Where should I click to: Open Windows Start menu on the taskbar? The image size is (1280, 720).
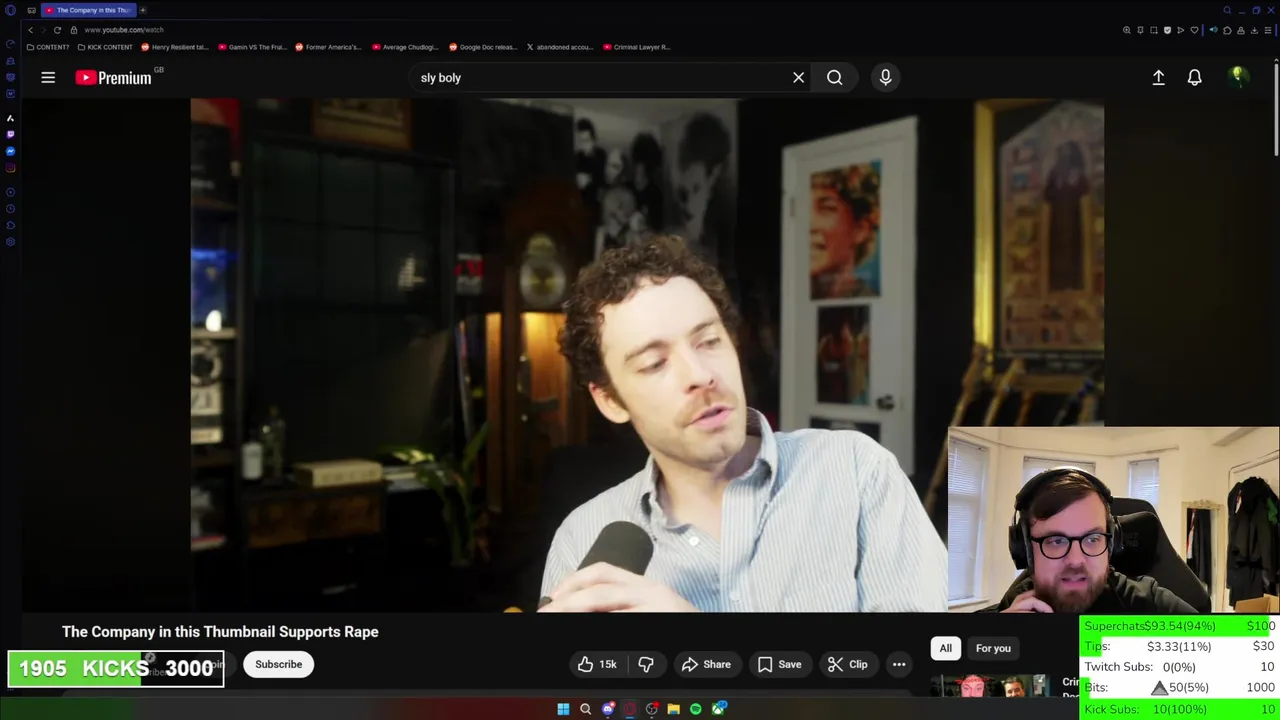[563, 709]
